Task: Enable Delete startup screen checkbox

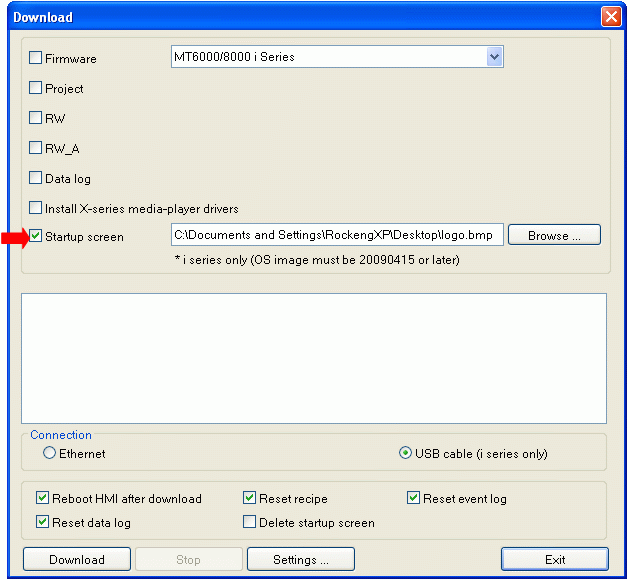Action: (x=250, y=522)
